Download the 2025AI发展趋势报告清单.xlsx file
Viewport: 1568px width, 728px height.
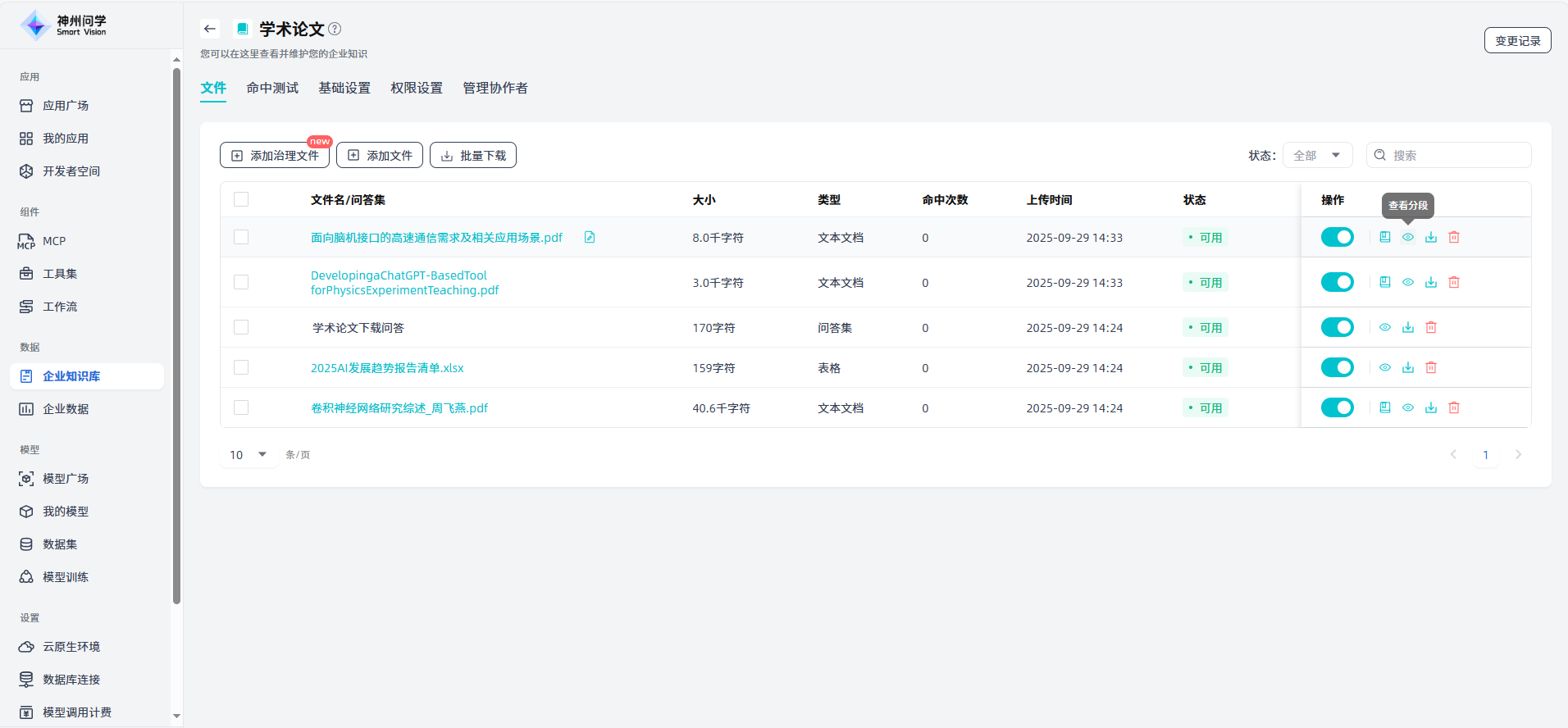1407,367
